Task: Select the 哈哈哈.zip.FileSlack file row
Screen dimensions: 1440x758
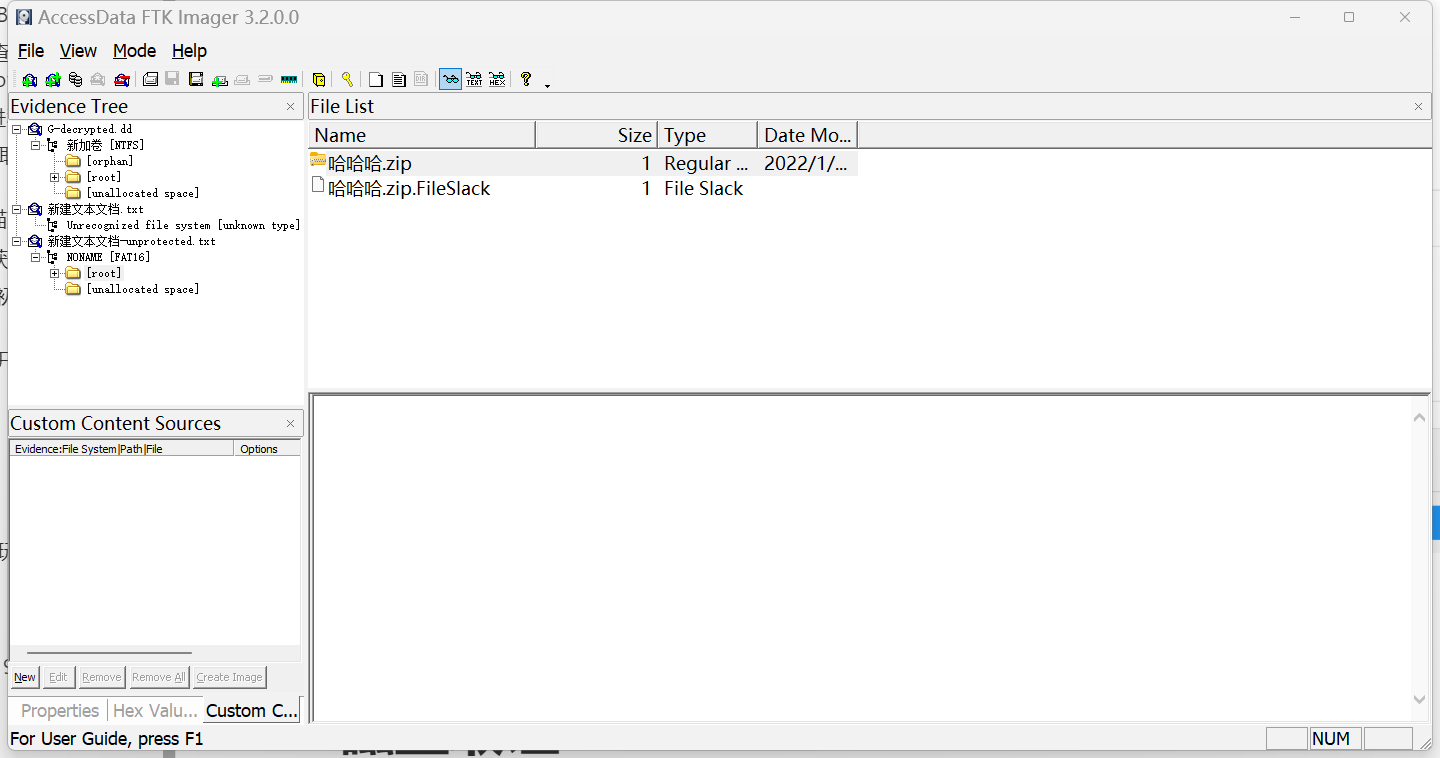Action: coord(583,188)
